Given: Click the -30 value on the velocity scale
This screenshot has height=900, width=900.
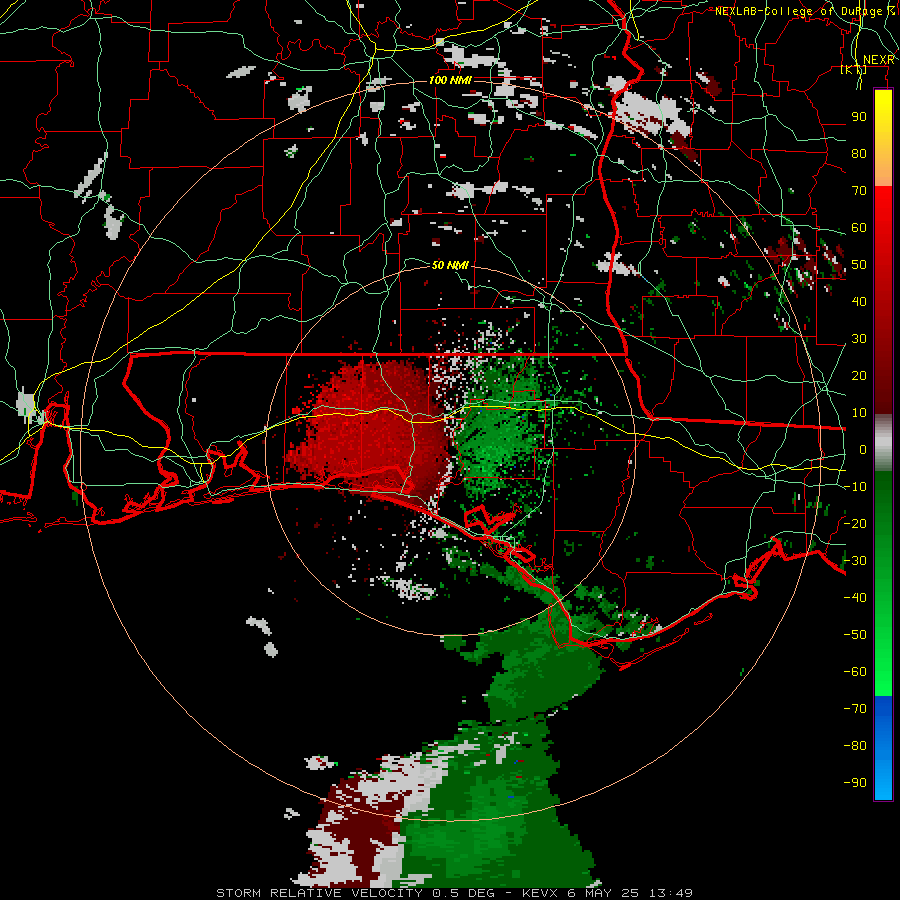Looking at the screenshot, I should pyautogui.click(x=855, y=561).
